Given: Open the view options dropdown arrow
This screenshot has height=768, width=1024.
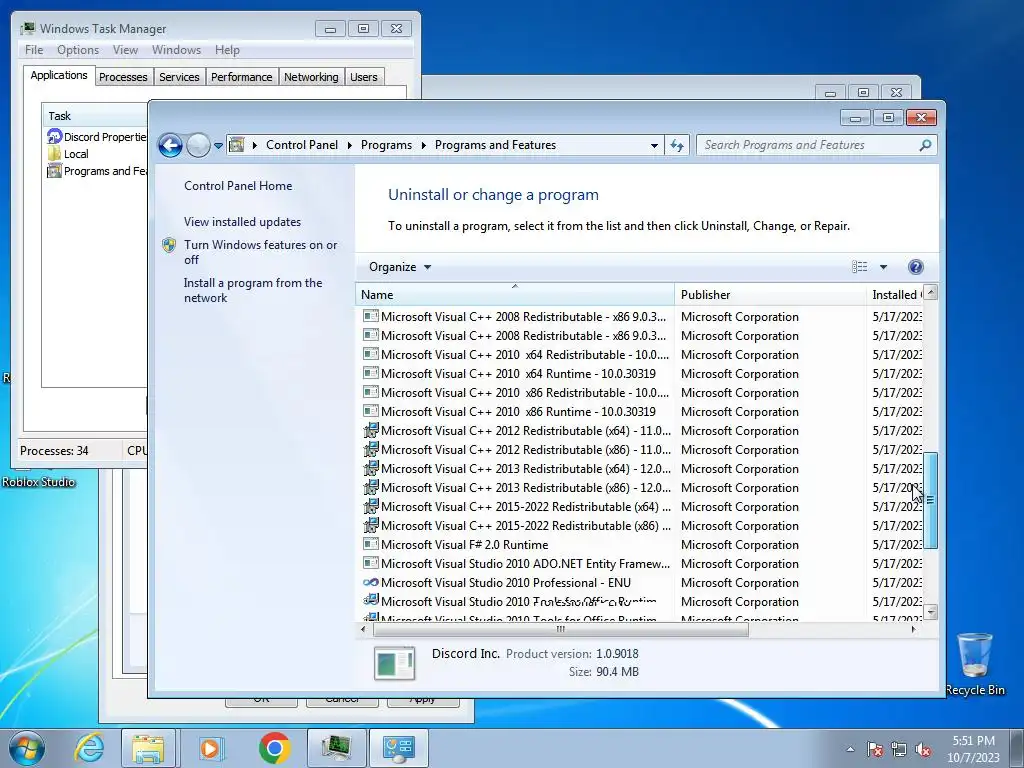Looking at the screenshot, I should (x=883, y=267).
